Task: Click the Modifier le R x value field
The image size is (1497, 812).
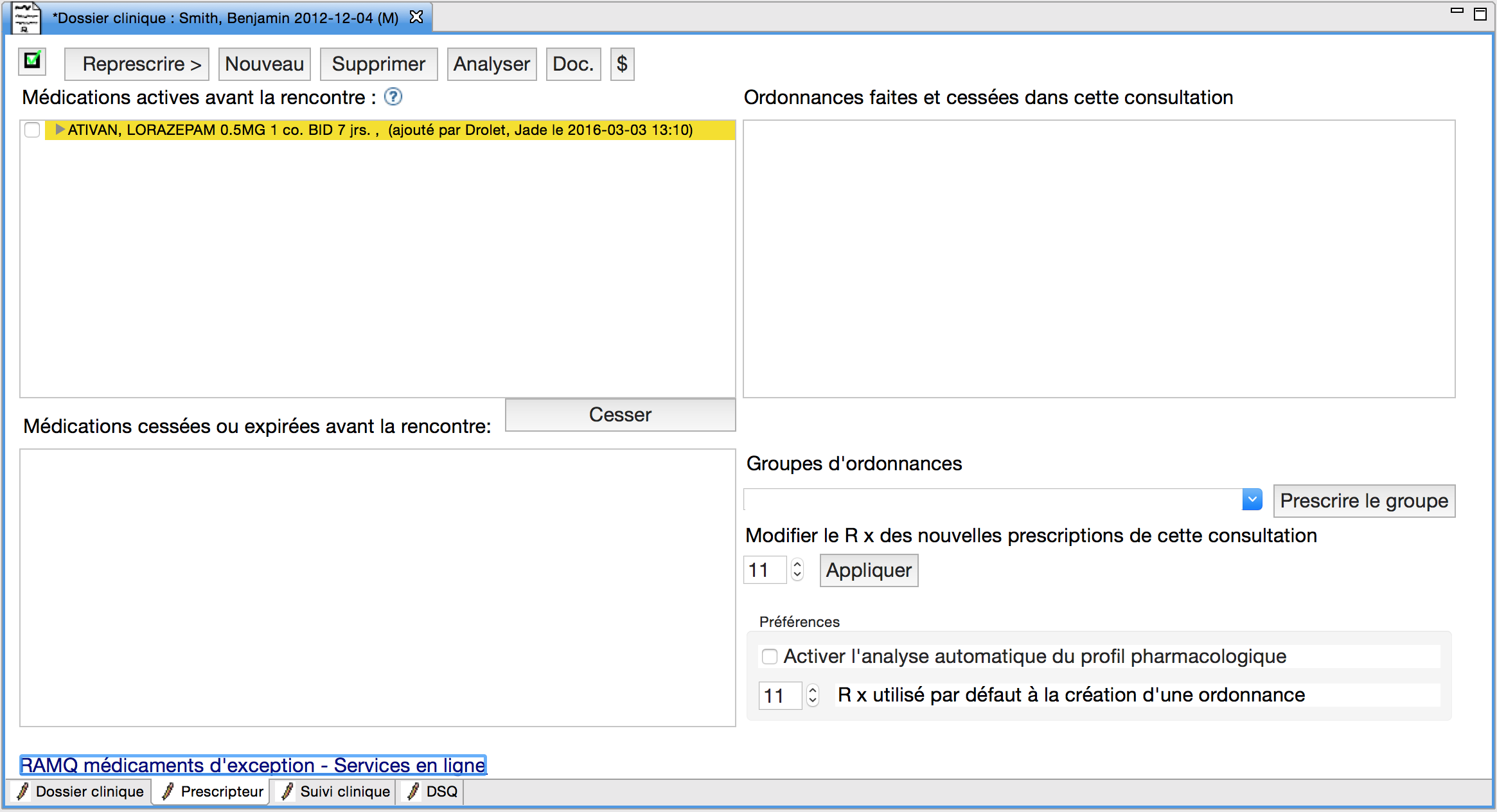Action: [765, 570]
